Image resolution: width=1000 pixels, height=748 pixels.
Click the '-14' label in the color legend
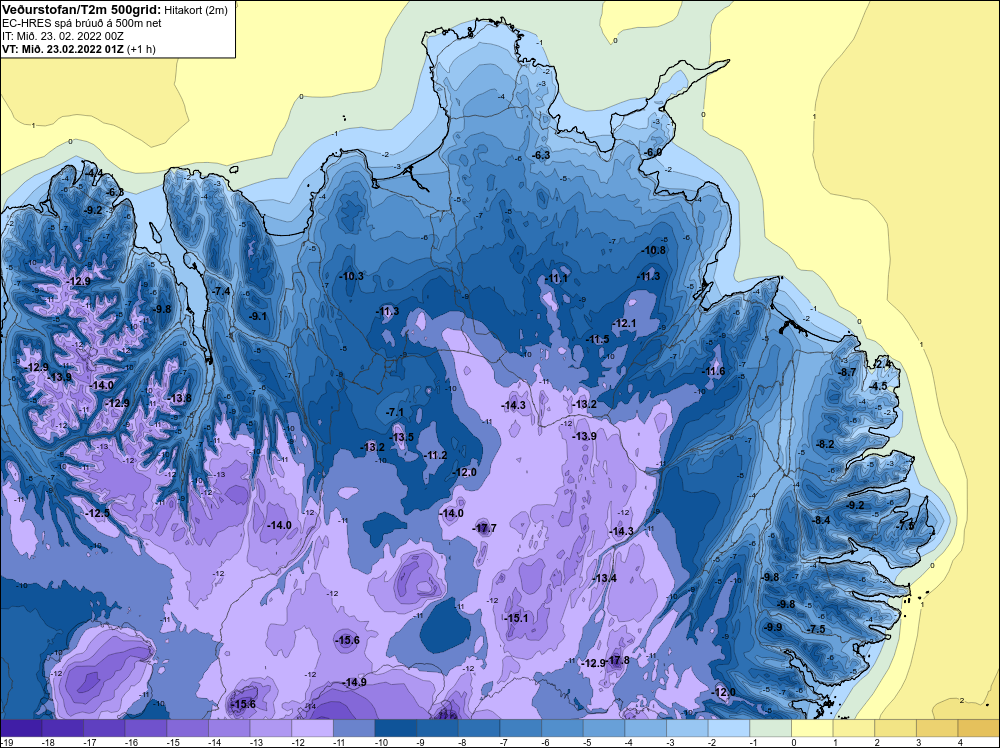(213, 742)
